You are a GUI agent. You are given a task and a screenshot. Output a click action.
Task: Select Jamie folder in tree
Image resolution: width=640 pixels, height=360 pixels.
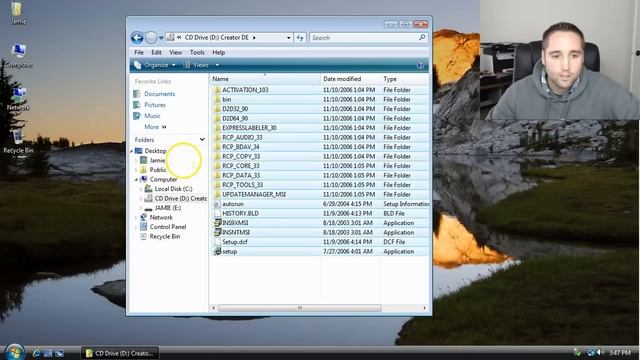click(157, 160)
